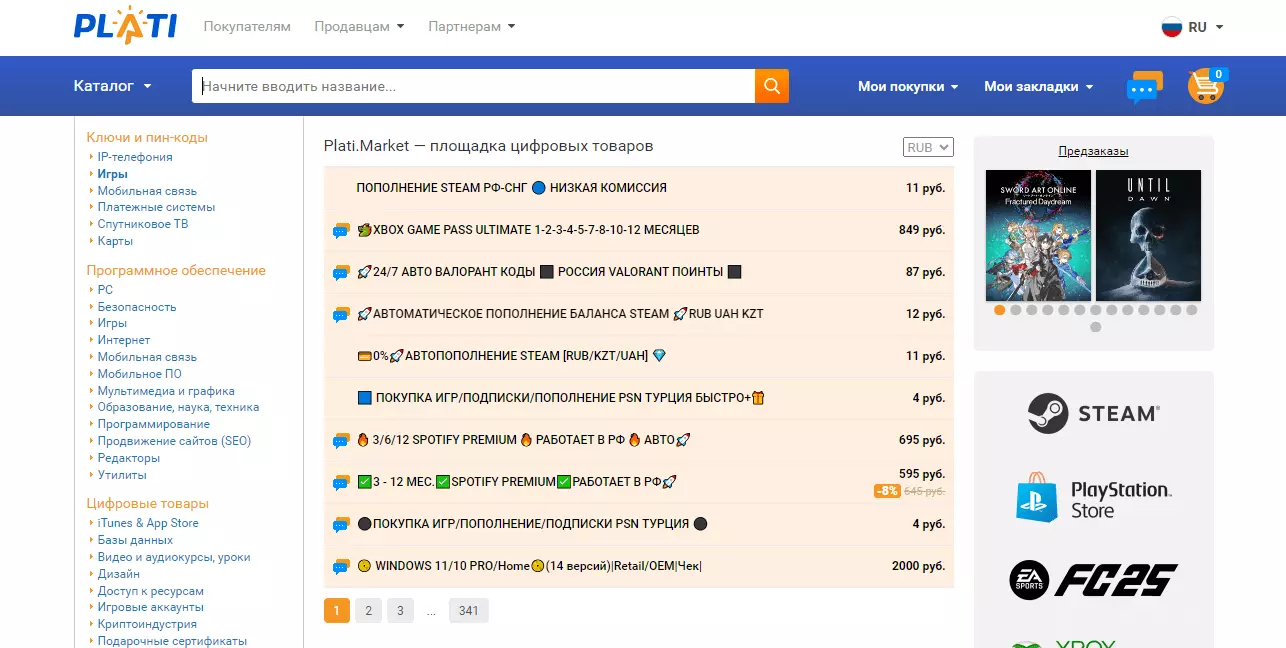Open ПОКУПКА ИГР/ПОДПИСКИ/ПОПОЛНЕНИЕ PSN ТУРЦИЯ БЫСТРО listing
Screen dimensions: 1286x648
560,398
